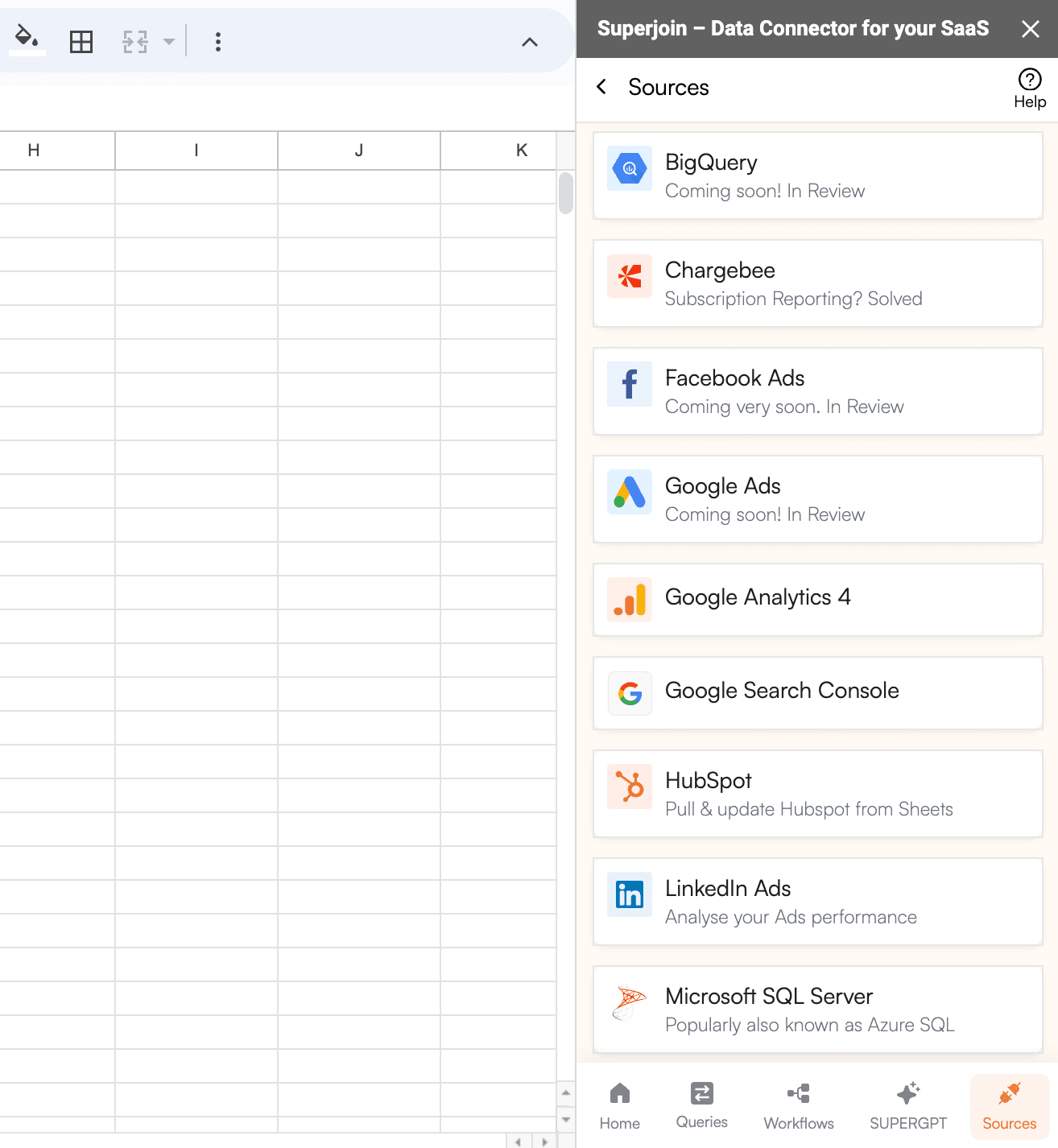
Task: Select the Google Ads source title
Action: [722, 486]
